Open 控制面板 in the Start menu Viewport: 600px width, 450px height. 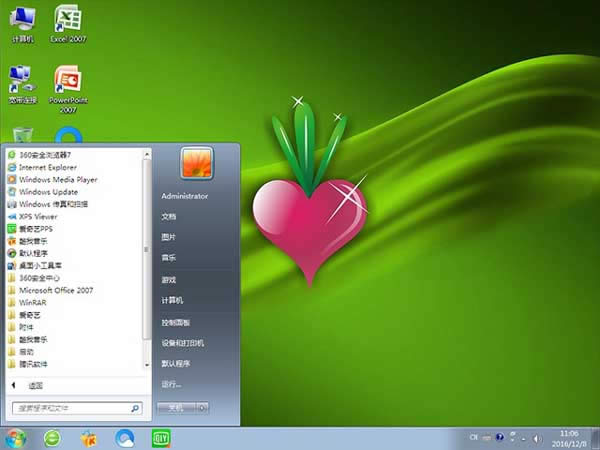(x=175, y=322)
